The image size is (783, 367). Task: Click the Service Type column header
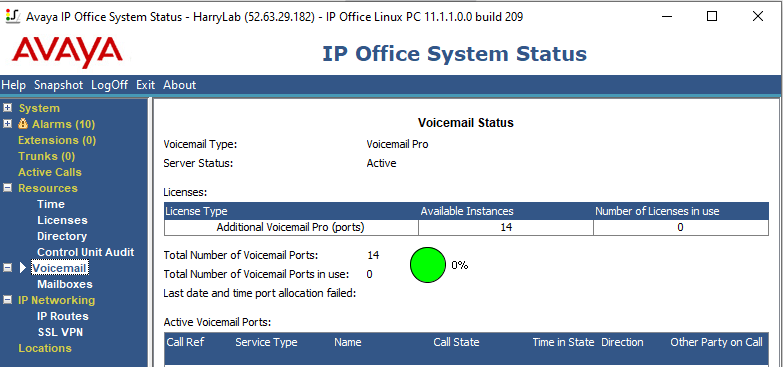click(266, 342)
